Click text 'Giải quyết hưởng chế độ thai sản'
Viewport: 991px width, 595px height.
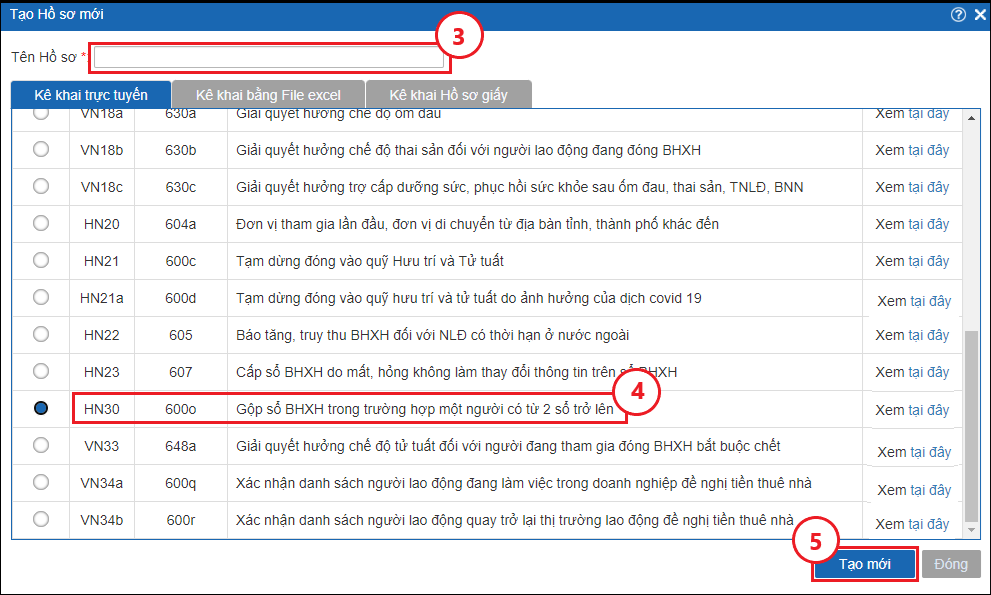[x=340, y=150]
